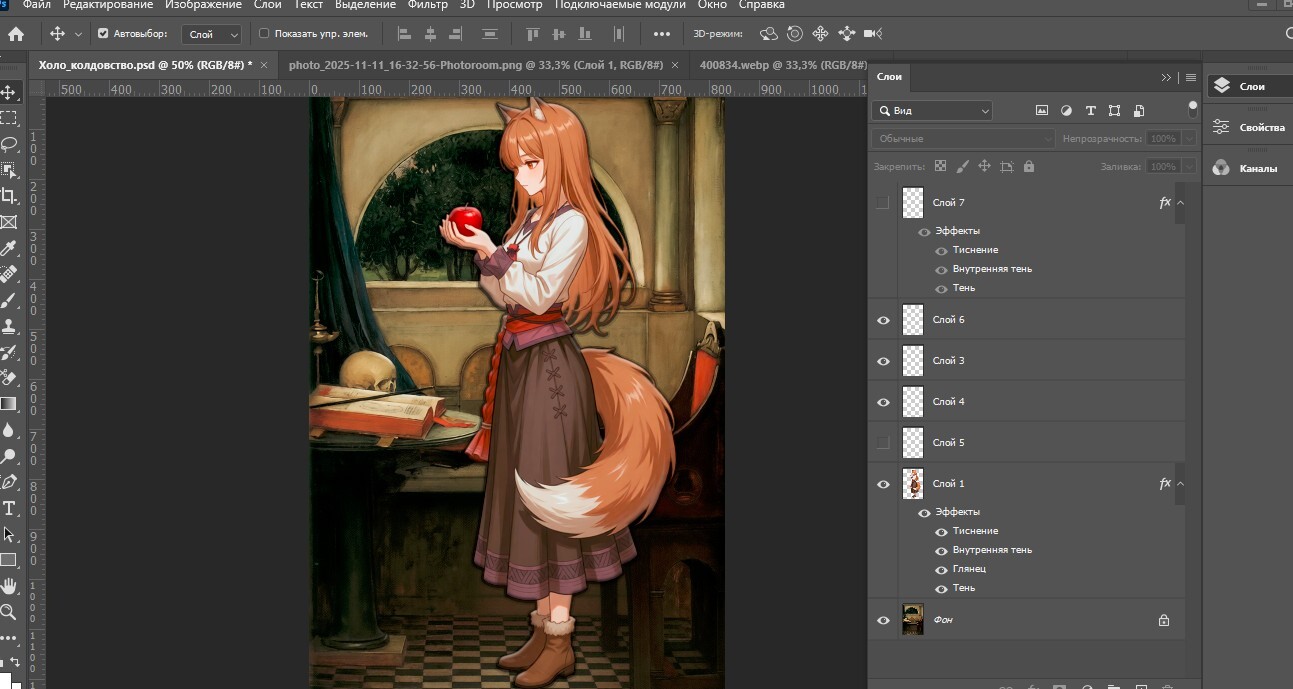
Task: Click lock transparent pixels icon
Action: tap(940, 166)
